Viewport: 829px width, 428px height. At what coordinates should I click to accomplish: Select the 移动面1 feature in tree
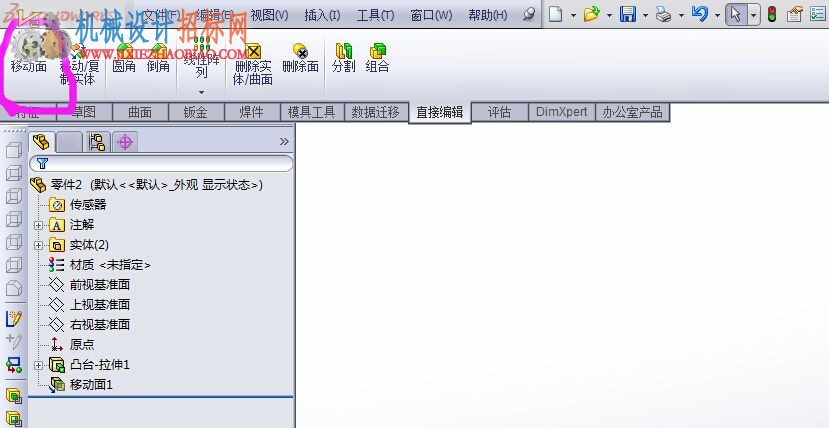coord(81,385)
